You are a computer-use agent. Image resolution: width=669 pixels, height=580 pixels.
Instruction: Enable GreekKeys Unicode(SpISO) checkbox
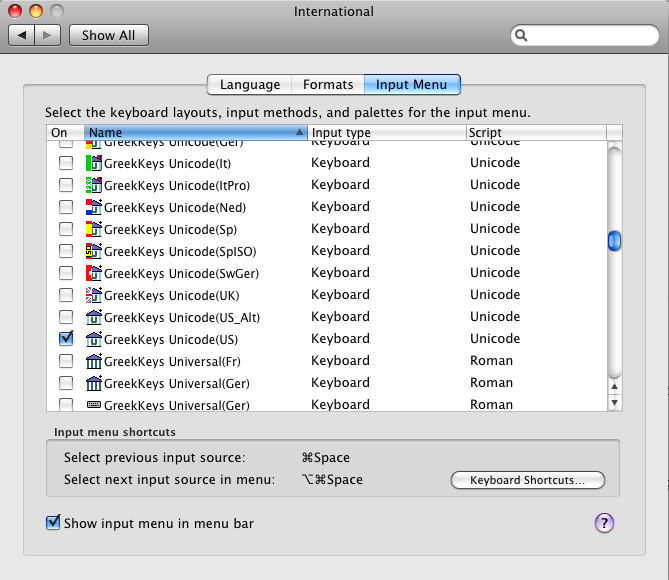point(66,251)
